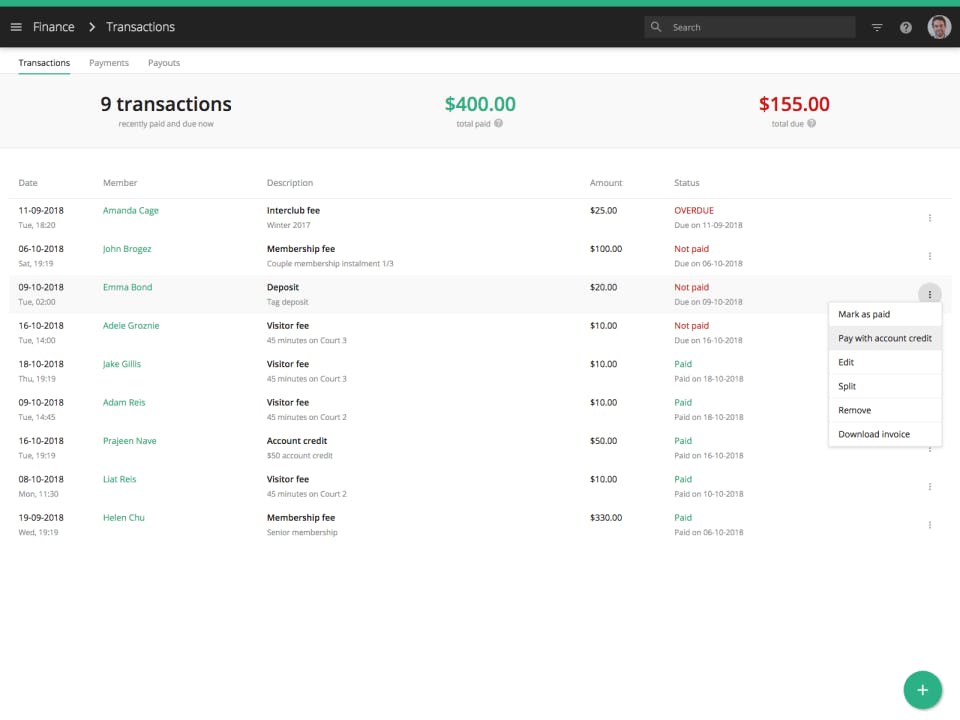Click the 9 transactions heading
This screenshot has width=960, height=720.
166,104
